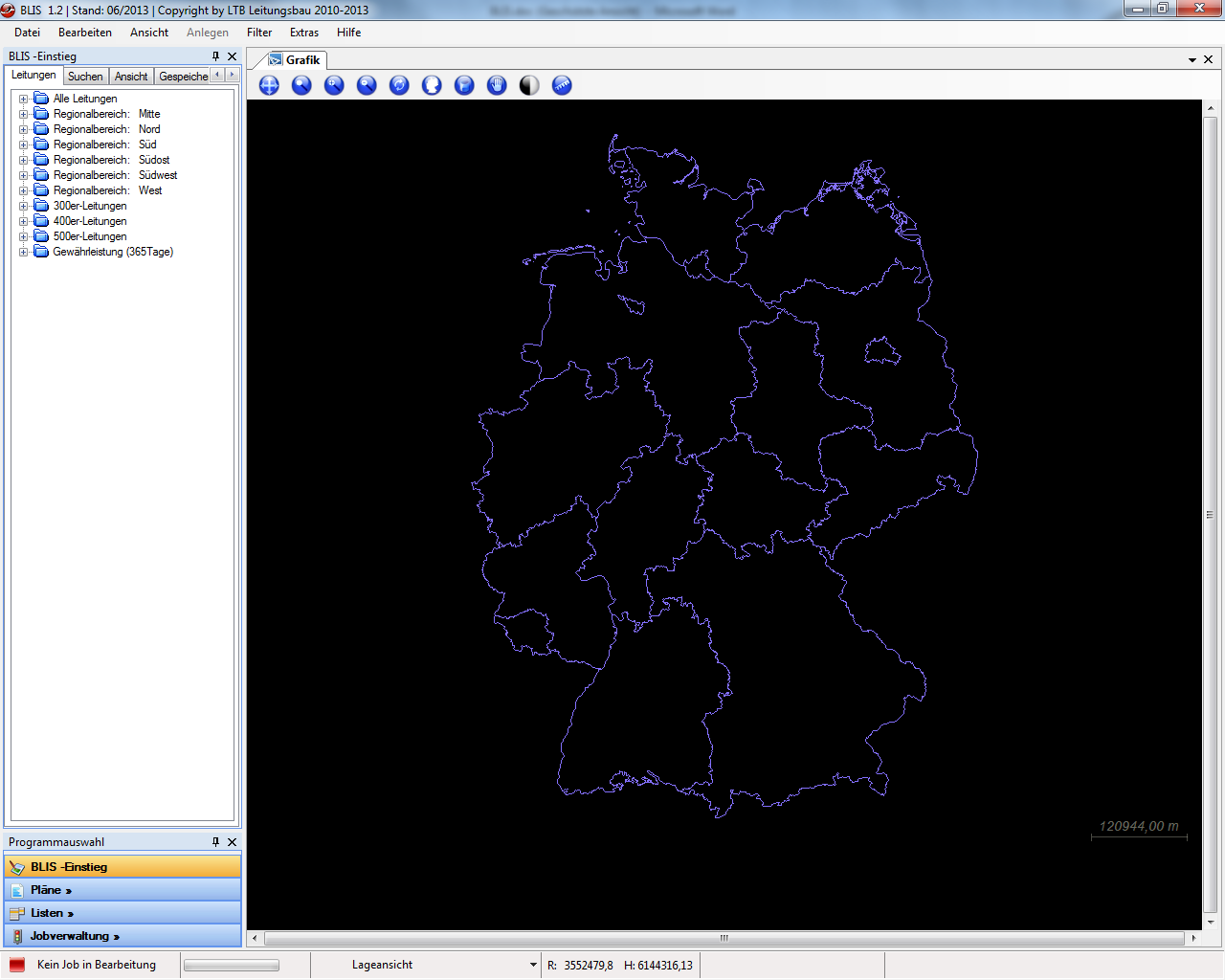The height and width of the screenshot is (980, 1225).
Task: Click the horizontal scrollbar below the map
Action: 724,938
